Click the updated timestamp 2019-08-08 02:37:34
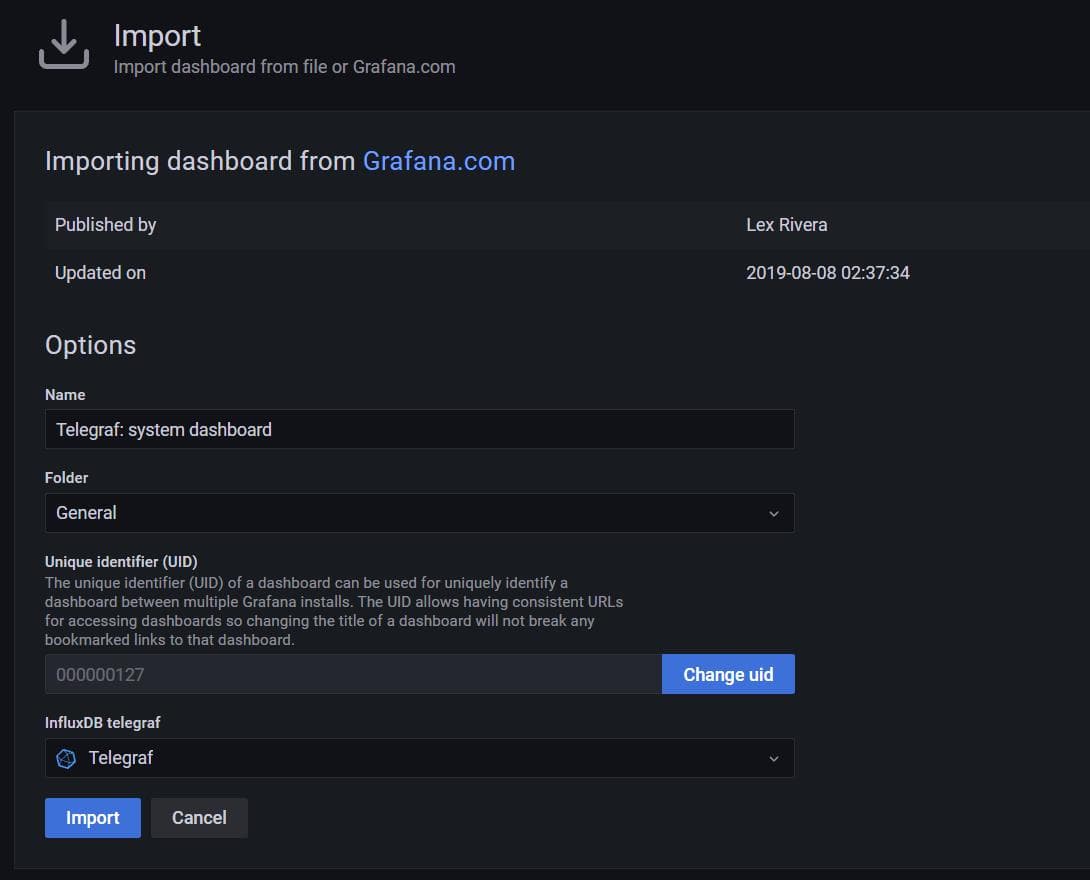This screenshot has width=1090, height=880. click(827, 273)
